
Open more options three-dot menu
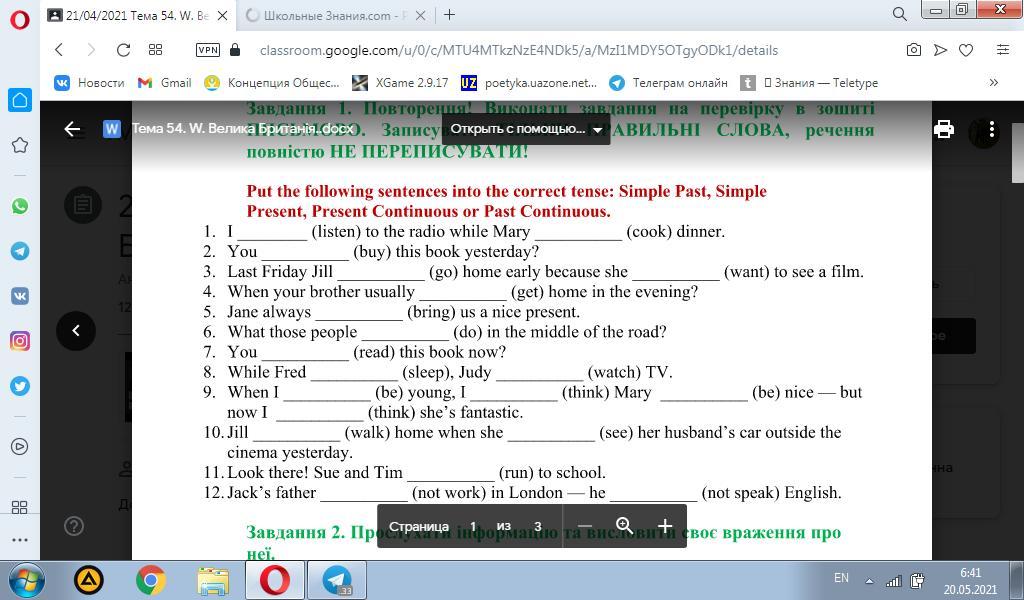pyautogui.click(x=991, y=129)
